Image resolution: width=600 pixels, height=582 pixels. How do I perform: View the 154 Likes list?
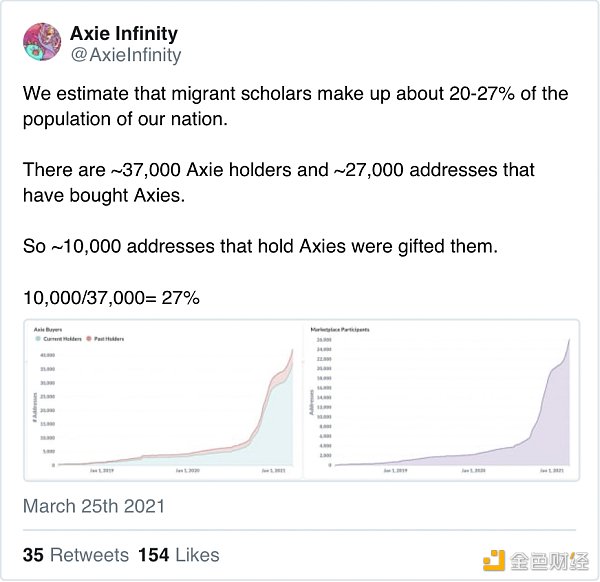pos(179,555)
